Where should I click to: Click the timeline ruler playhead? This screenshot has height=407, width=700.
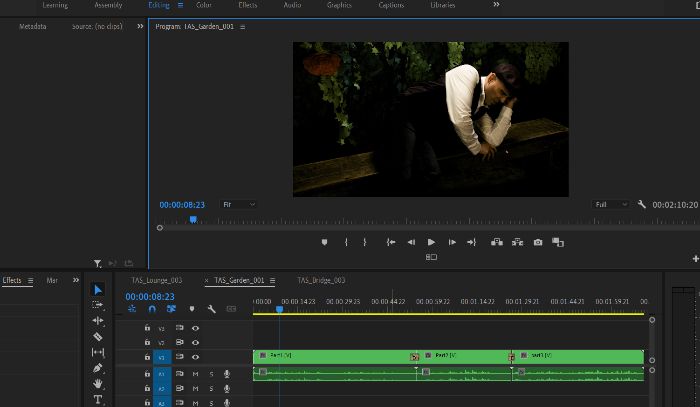tap(279, 309)
